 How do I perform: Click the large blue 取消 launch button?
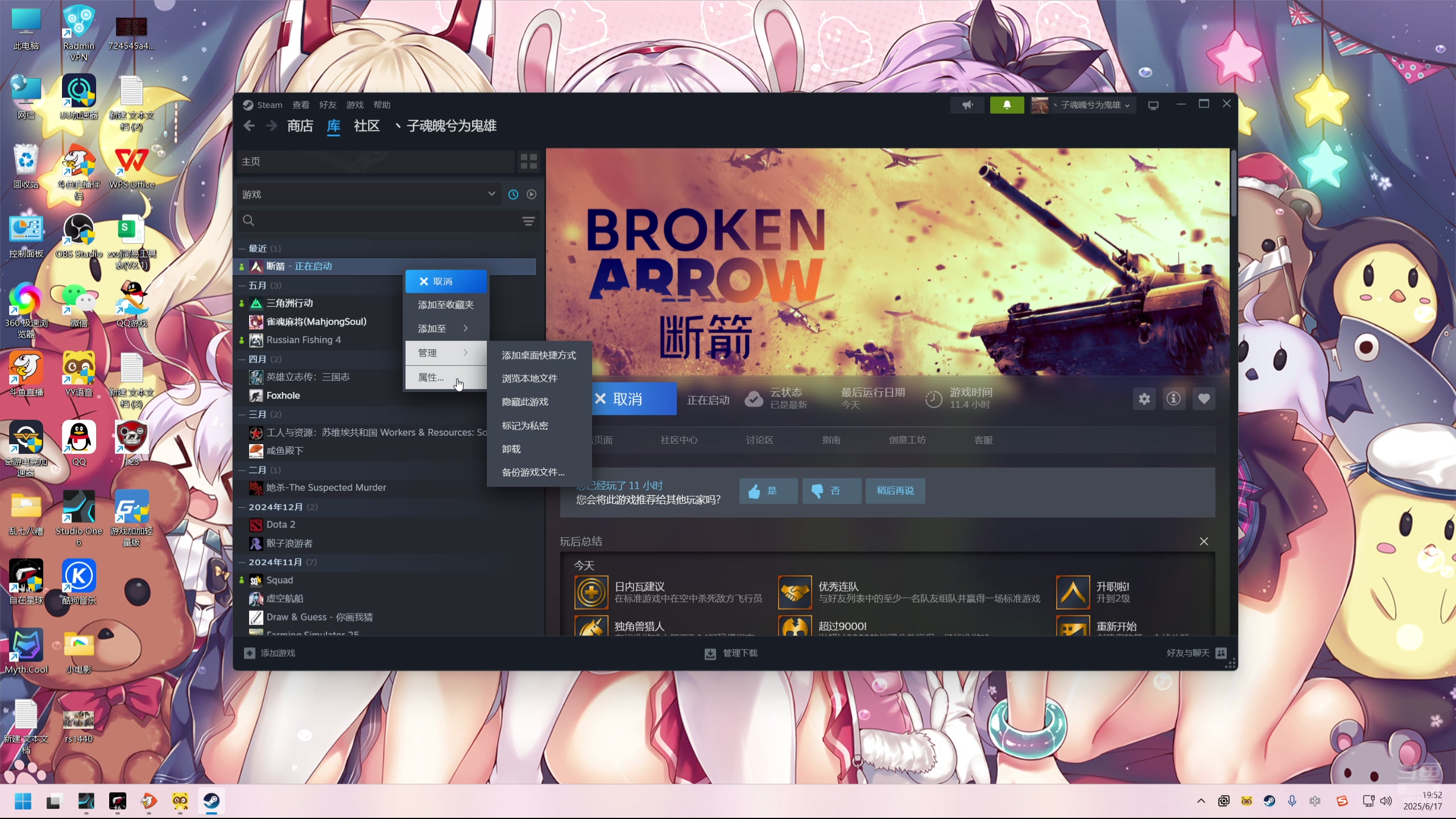[x=634, y=399]
